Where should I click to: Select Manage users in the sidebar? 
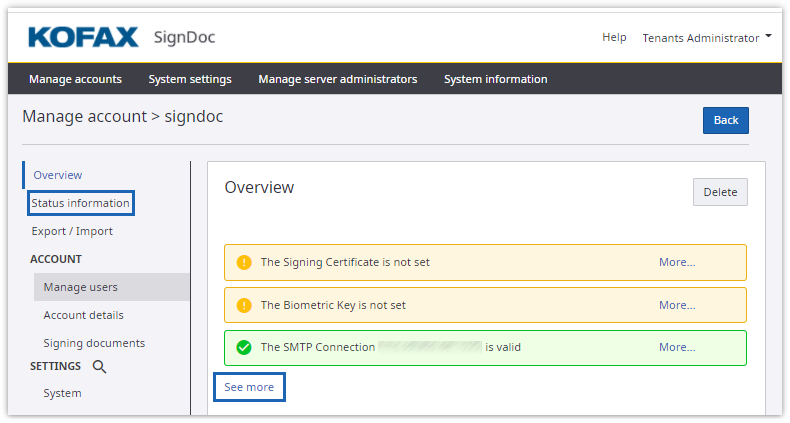pyautogui.click(x=80, y=287)
